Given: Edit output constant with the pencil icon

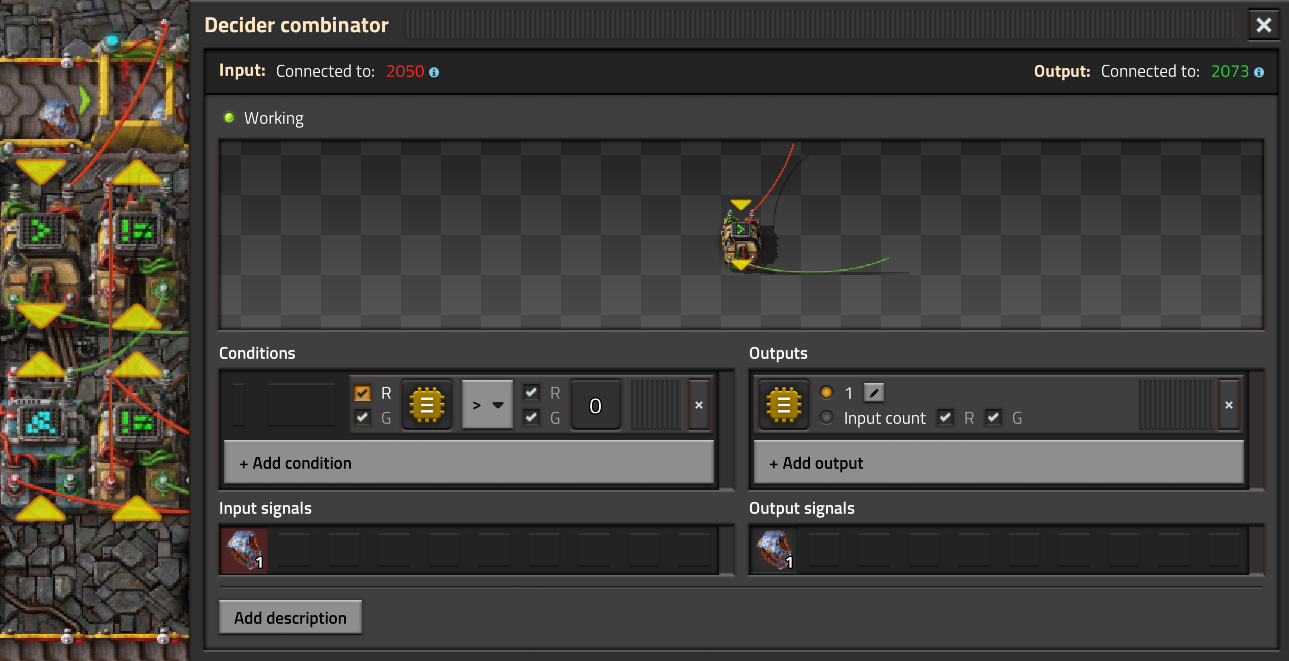Looking at the screenshot, I should [x=873, y=393].
